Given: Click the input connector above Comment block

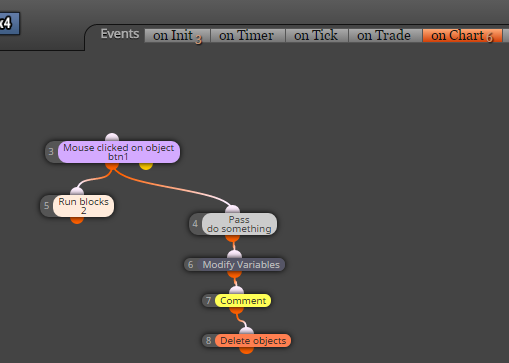Looking at the screenshot, I should pyautogui.click(x=236, y=291).
